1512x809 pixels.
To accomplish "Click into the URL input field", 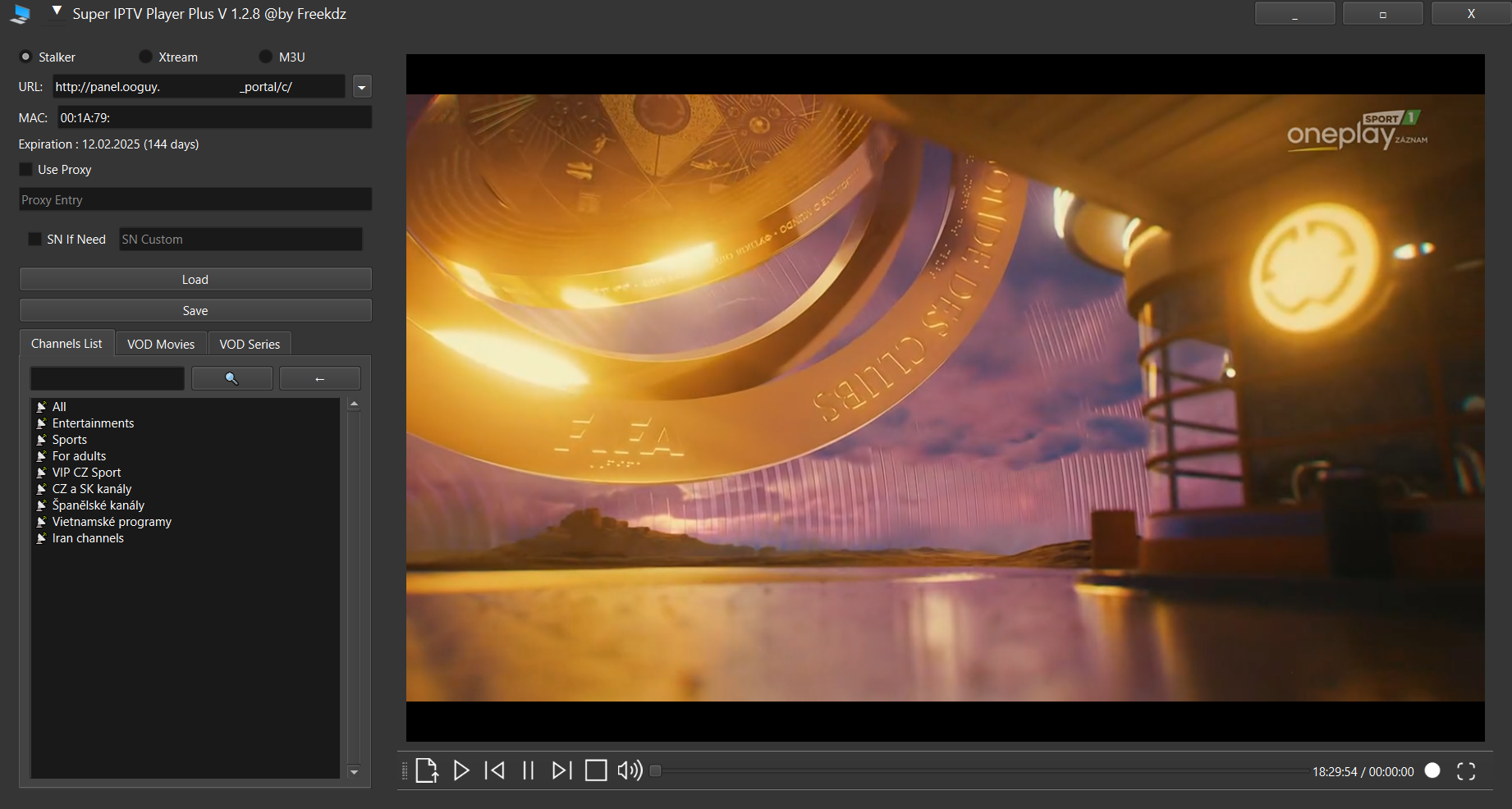I will click(199, 86).
